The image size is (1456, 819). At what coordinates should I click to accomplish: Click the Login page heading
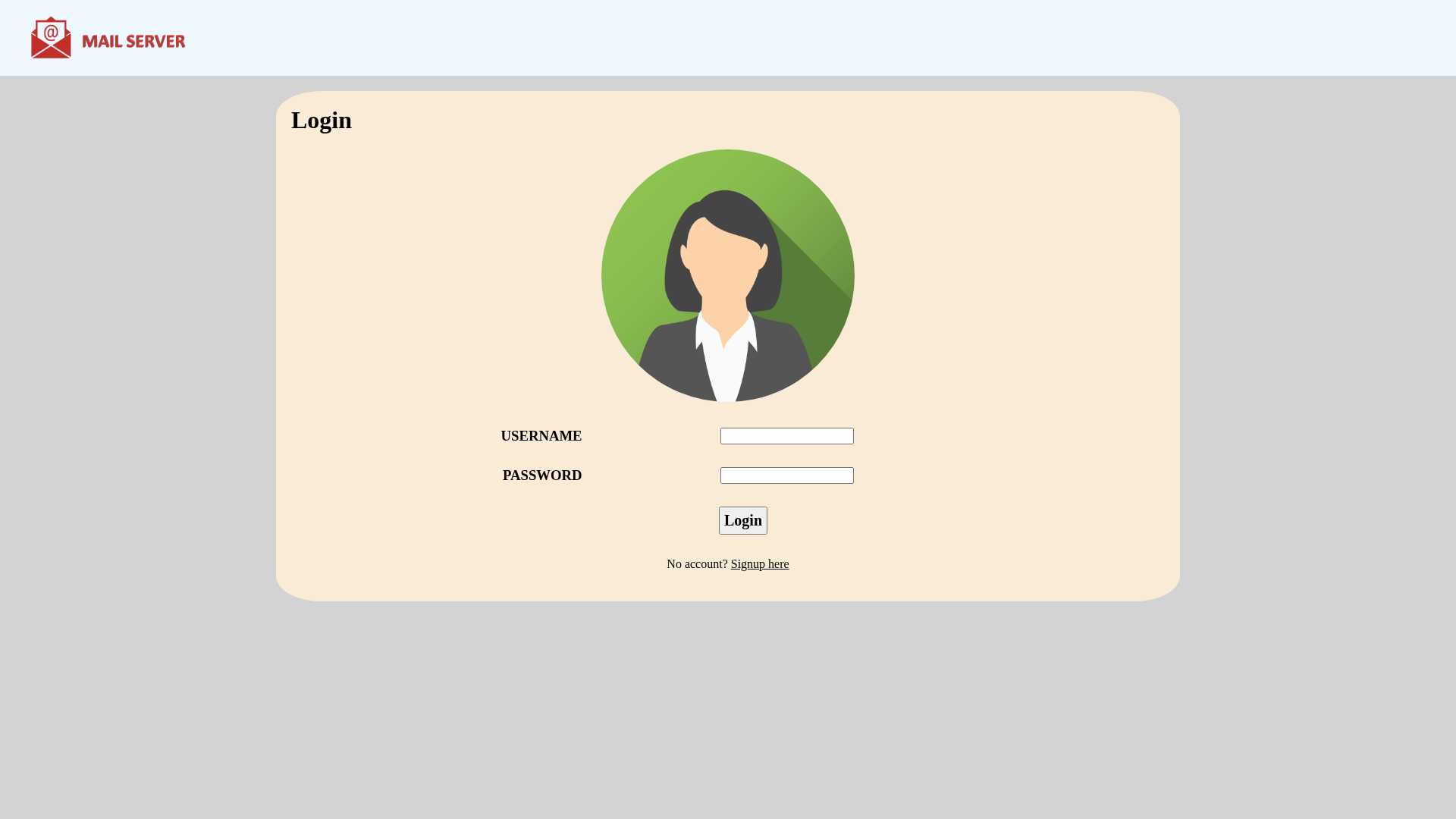321,120
